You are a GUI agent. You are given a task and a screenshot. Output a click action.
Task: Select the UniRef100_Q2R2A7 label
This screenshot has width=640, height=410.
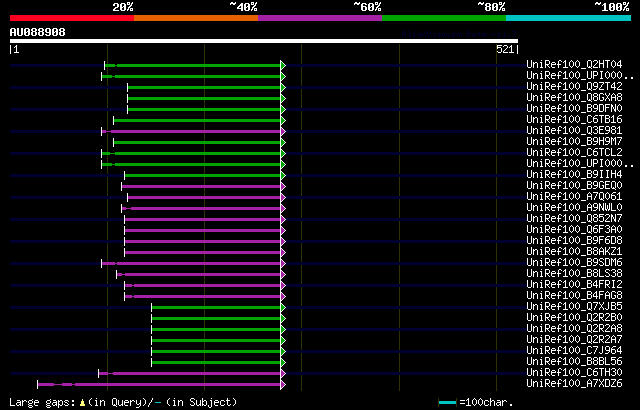[x=574, y=340]
